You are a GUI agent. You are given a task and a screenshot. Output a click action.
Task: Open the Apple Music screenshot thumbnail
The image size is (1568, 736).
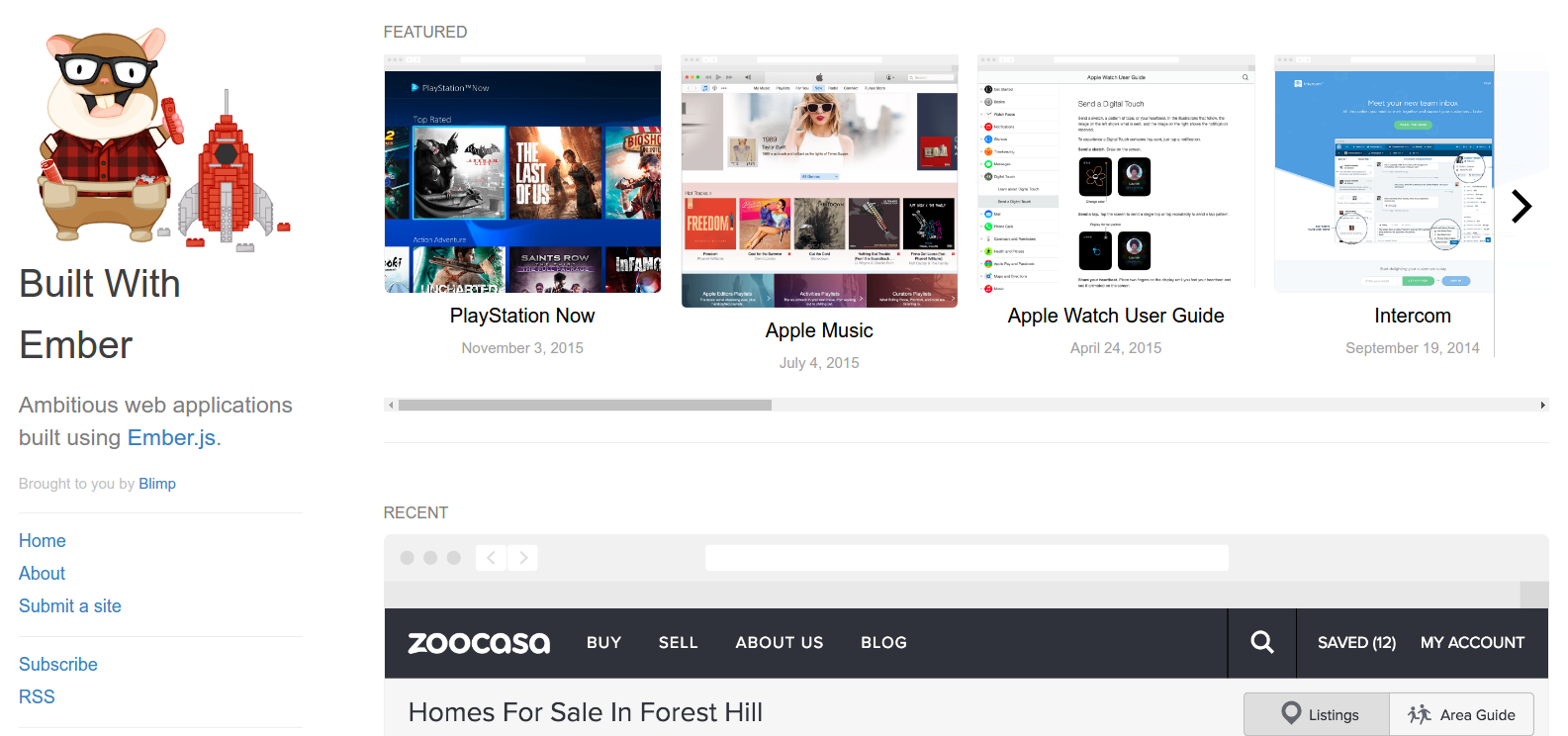[819, 181]
